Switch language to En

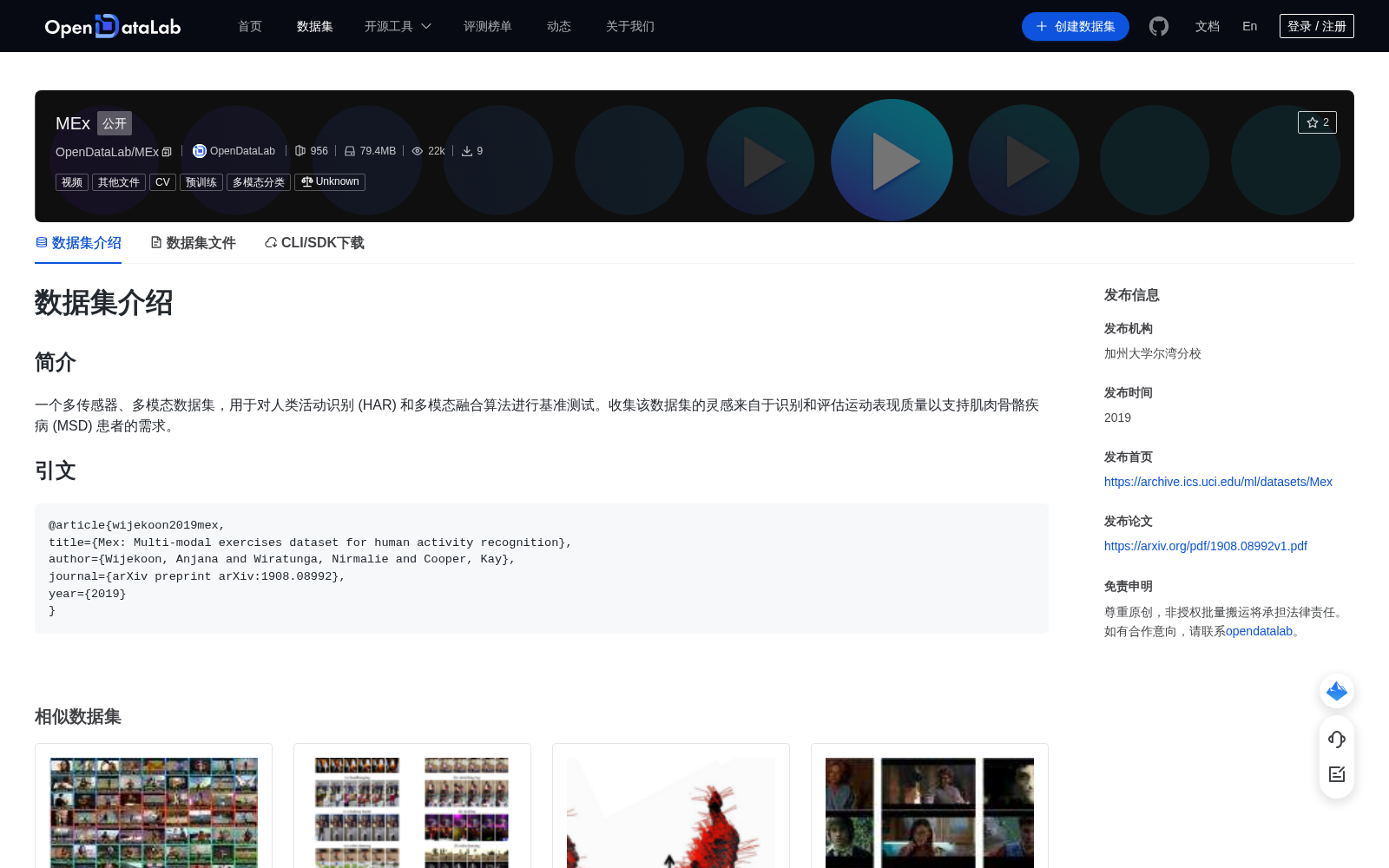click(x=1250, y=26)
